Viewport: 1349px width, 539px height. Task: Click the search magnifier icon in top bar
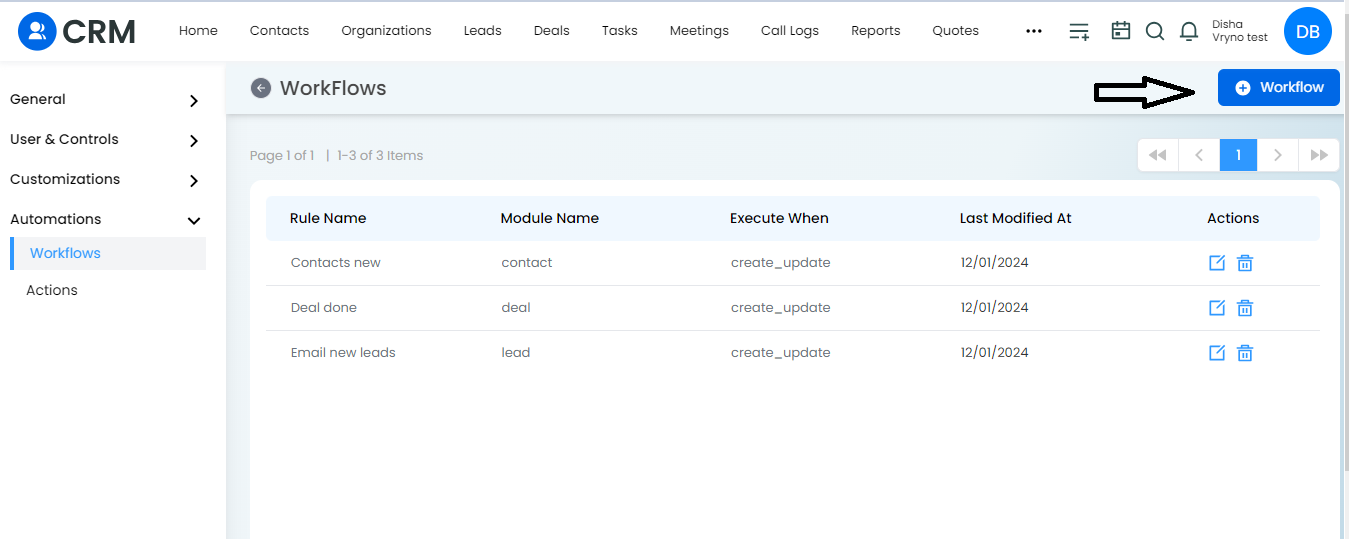point(1155,31)
